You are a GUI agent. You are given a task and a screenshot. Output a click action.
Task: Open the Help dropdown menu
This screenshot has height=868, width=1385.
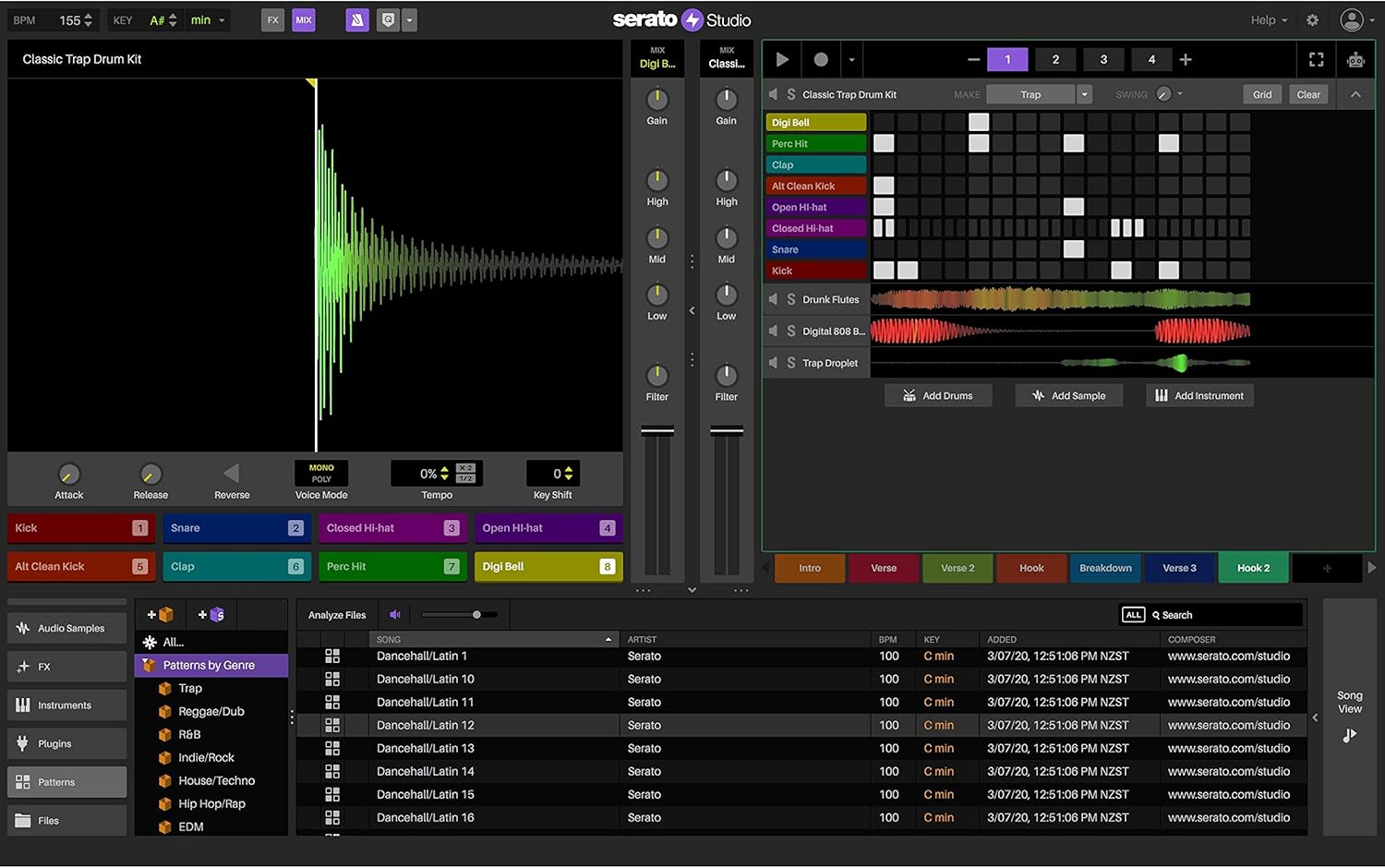pyautogui.click(x=1269, y=19)
